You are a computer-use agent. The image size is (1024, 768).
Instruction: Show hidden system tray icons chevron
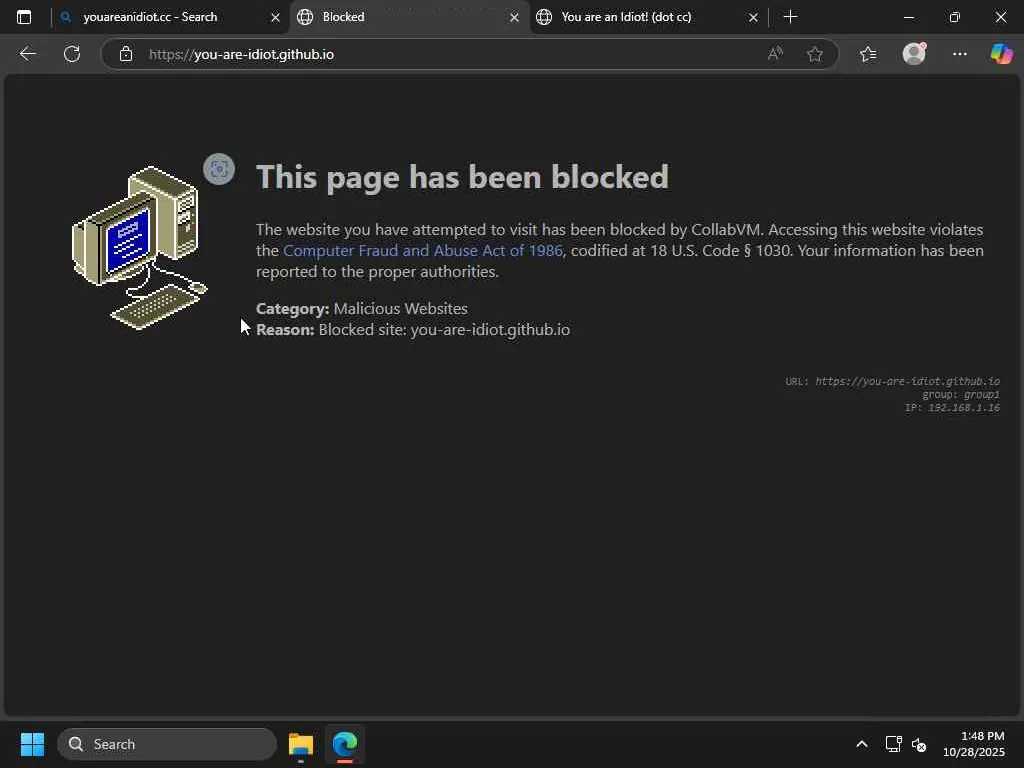pyautogui.click(x=862, y=744)
